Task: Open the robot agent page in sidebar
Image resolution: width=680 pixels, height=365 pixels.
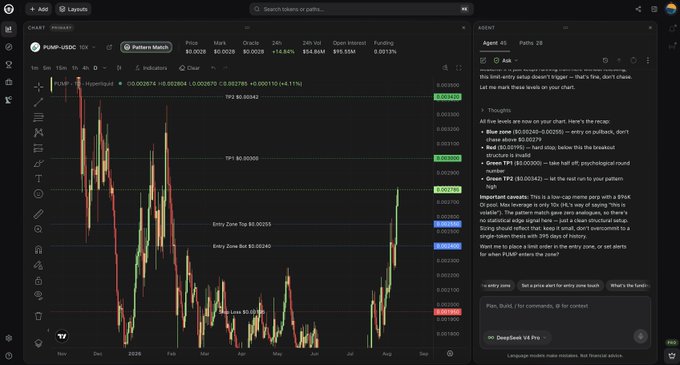Action: pyautogui.click(x=9, y=100)
